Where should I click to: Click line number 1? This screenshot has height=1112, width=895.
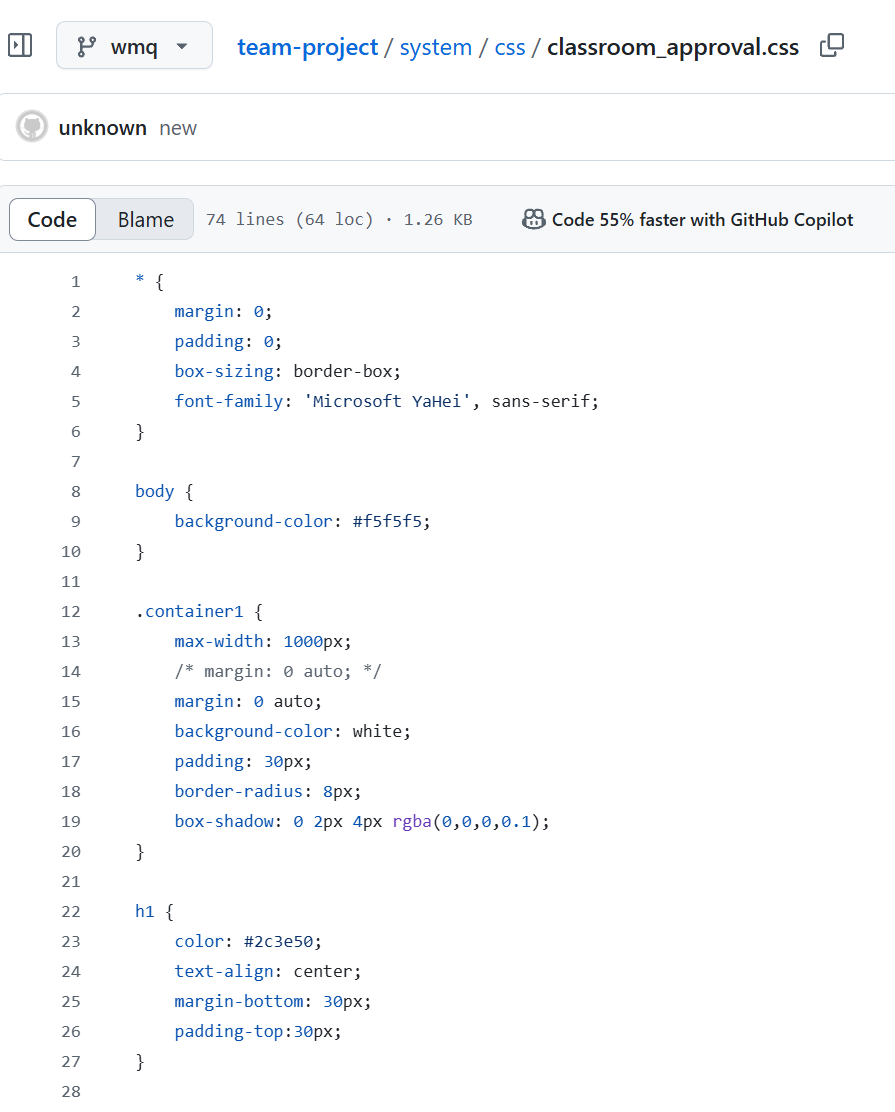[75, 281]
